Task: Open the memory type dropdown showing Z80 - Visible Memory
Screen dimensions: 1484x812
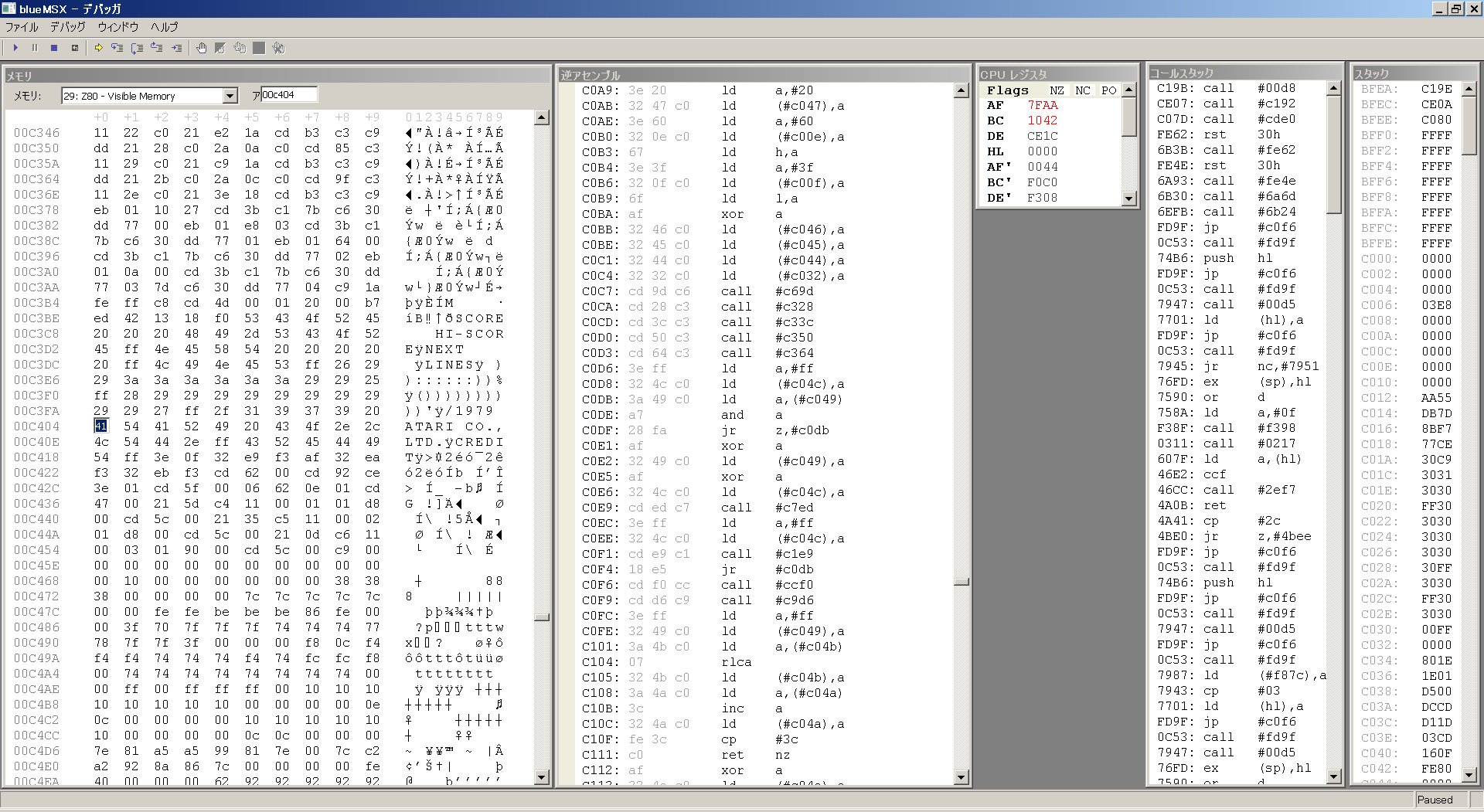Action: (x=149, y=96)
